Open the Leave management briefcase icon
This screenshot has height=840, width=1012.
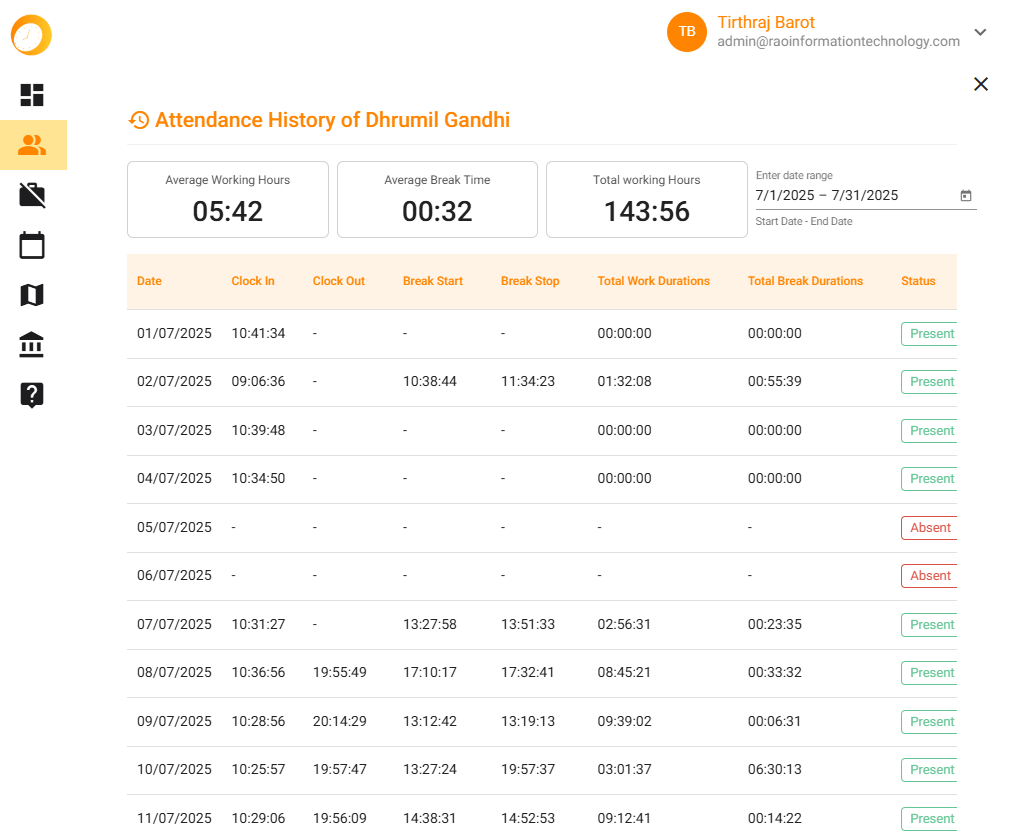click(32, 195)
